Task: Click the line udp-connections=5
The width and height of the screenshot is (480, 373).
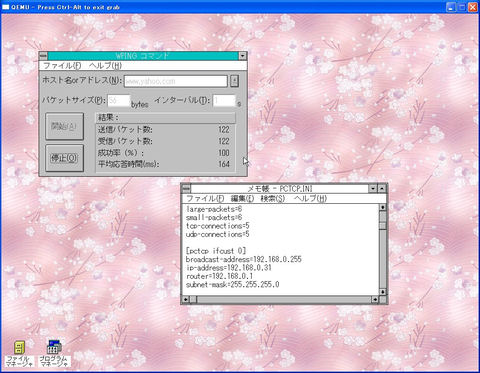Action: 217,234
